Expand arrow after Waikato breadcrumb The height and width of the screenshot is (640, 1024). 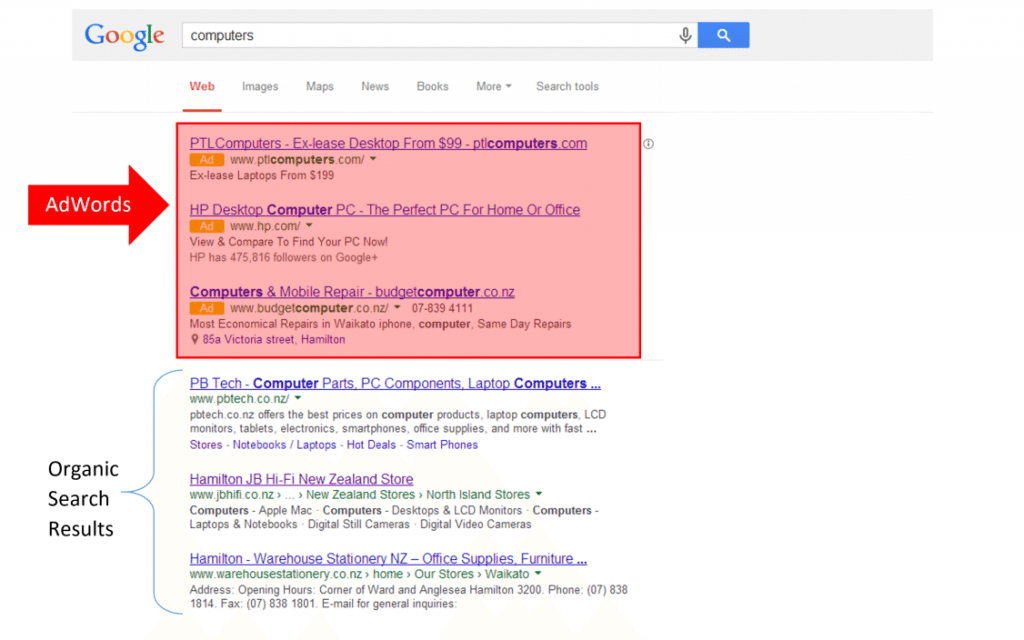[x=538, y=574]
